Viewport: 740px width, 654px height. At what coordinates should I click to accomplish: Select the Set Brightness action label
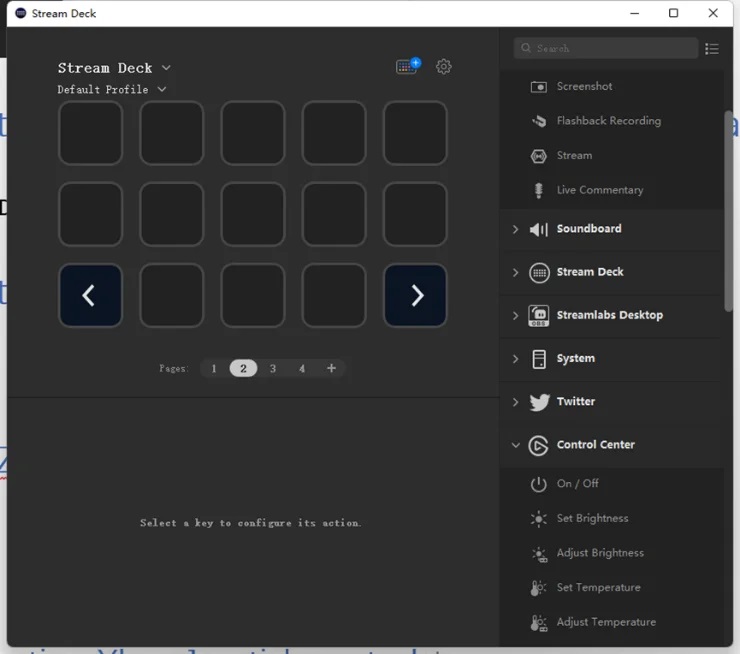click(592, 519)
